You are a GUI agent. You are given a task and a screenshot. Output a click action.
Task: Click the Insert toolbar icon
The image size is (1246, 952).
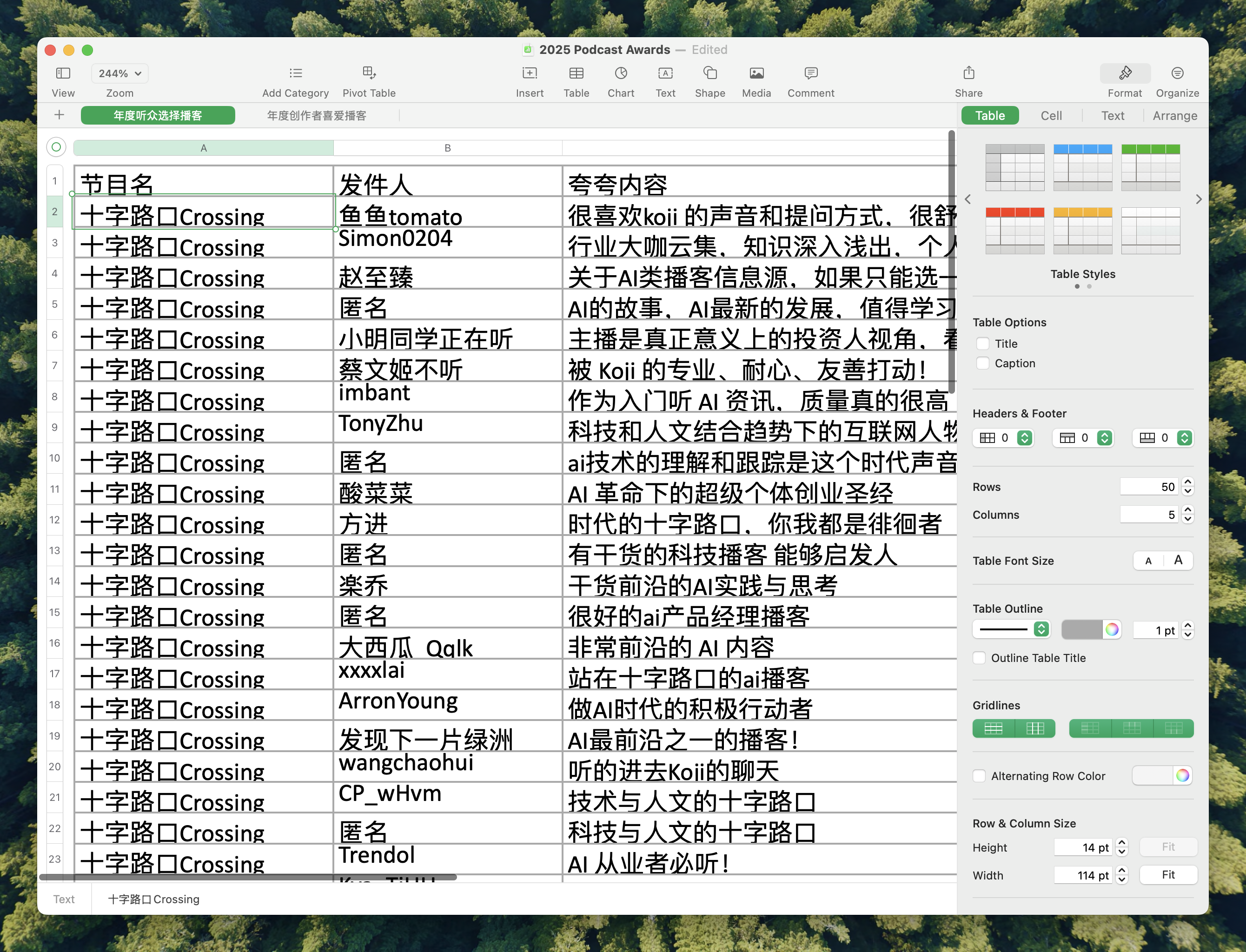[x=529, y=73]
